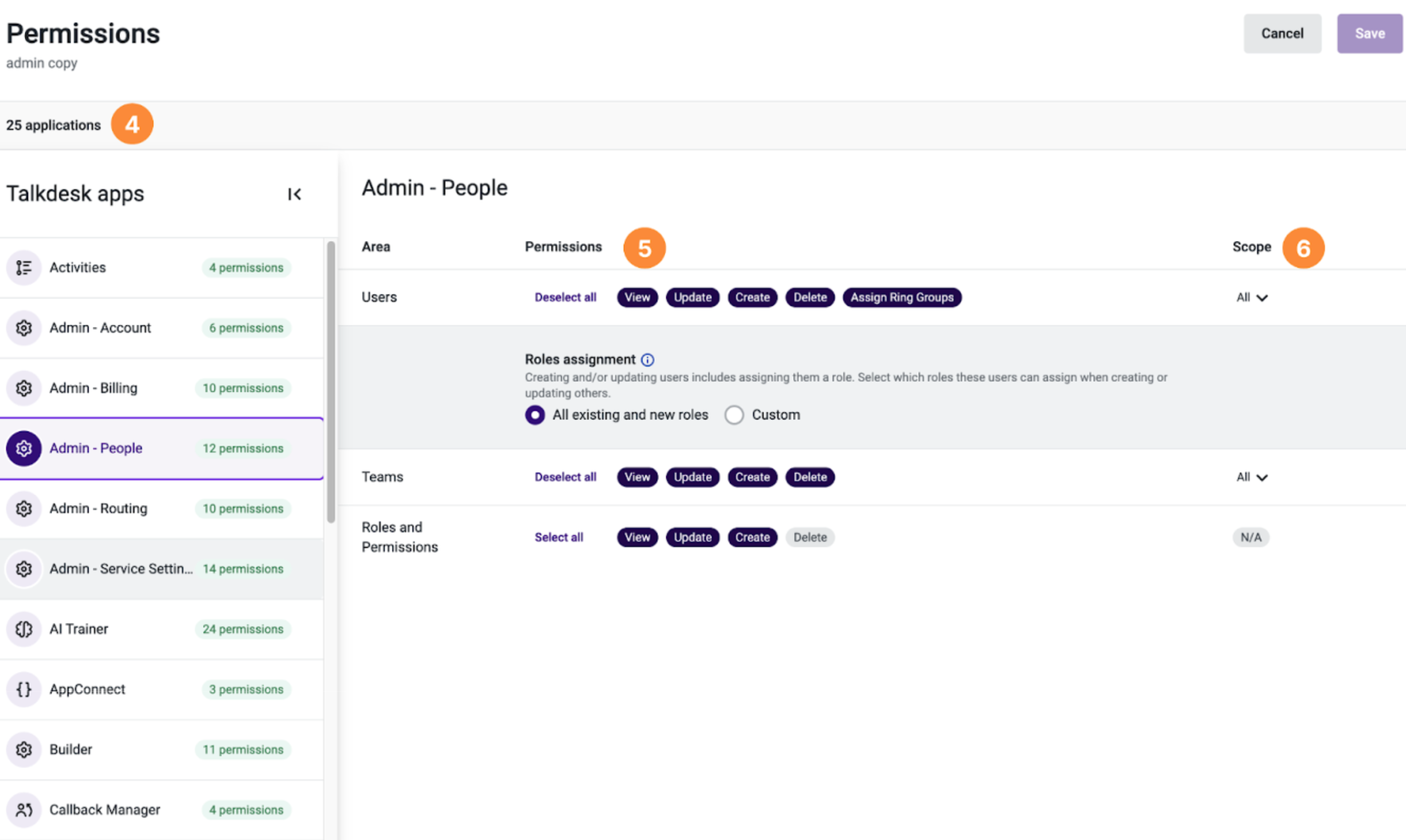Open AI Trainer app permissions
The height and width of the screenshot is (840, 1406).
tap(162, 629)
